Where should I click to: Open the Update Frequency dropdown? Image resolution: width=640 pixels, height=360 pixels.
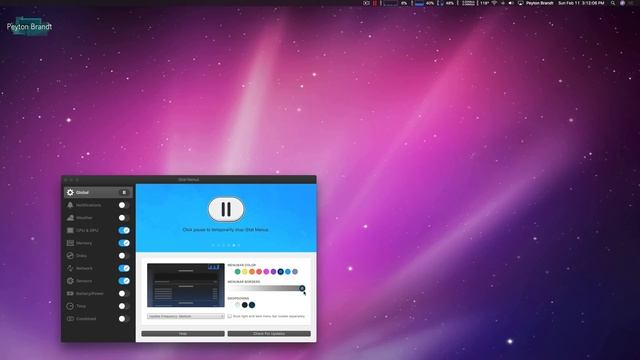186,316
